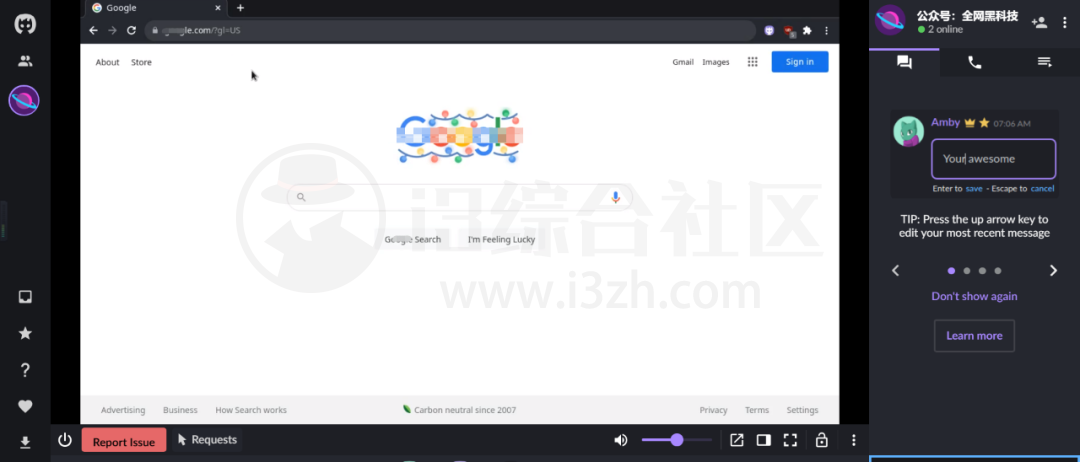Open Chrome three-dot menu
The width and height of the screenshot is (1080, 462).
[x=827, y=30]
